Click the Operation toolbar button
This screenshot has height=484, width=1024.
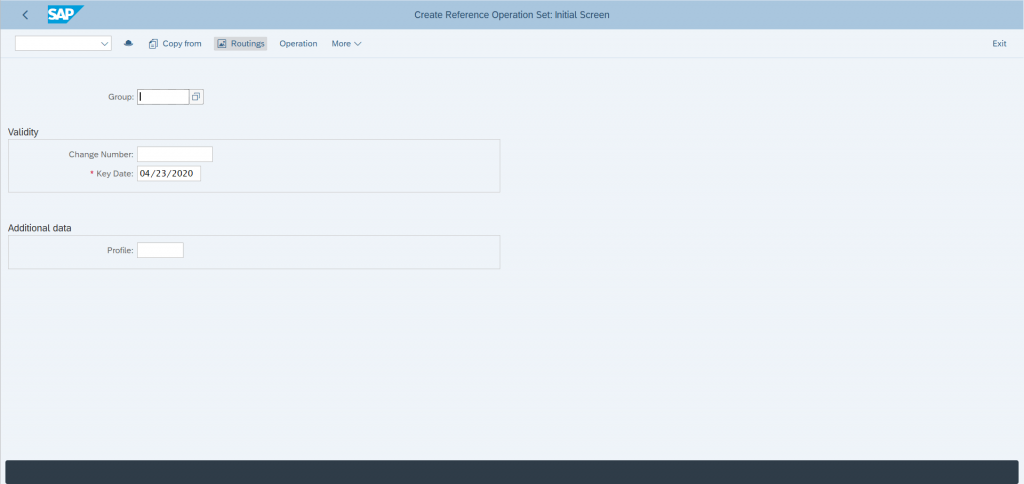pos(298,44)
